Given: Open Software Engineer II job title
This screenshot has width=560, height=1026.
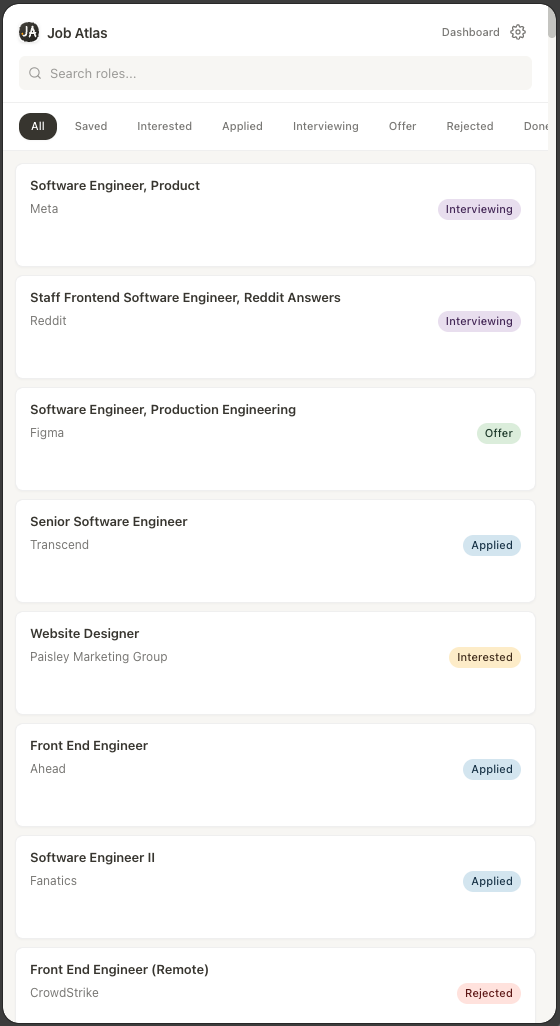Looking at the screenshot, I should pos(92,857).
